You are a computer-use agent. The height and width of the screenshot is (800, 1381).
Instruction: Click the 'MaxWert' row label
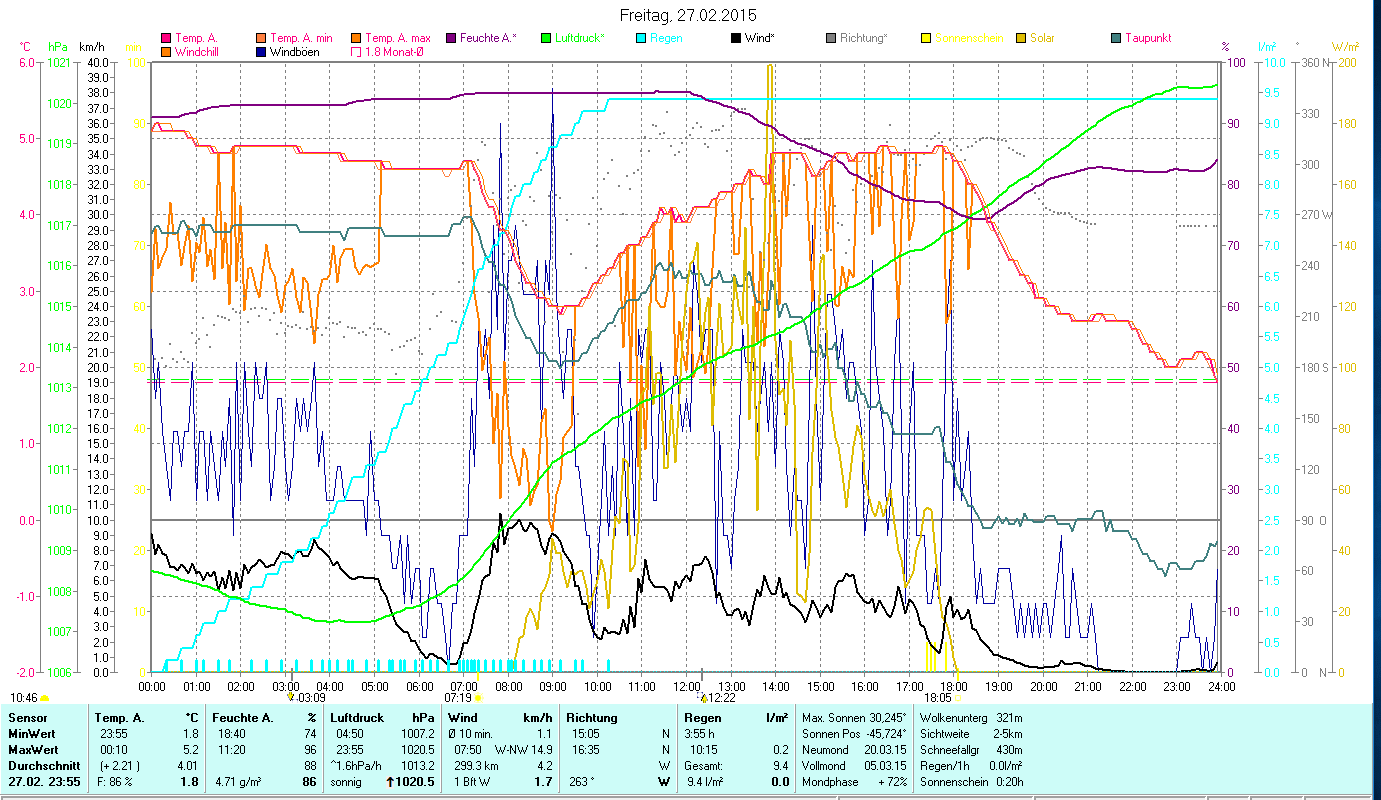(x=33, y=750)
